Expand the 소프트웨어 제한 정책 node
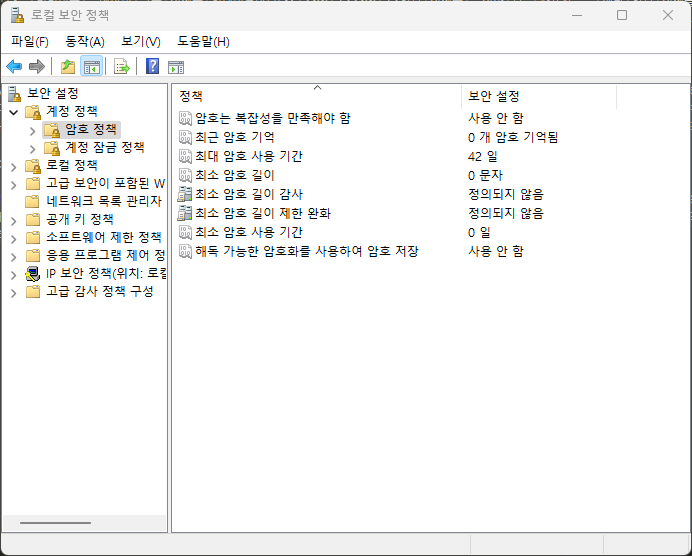 pos(14,239)
